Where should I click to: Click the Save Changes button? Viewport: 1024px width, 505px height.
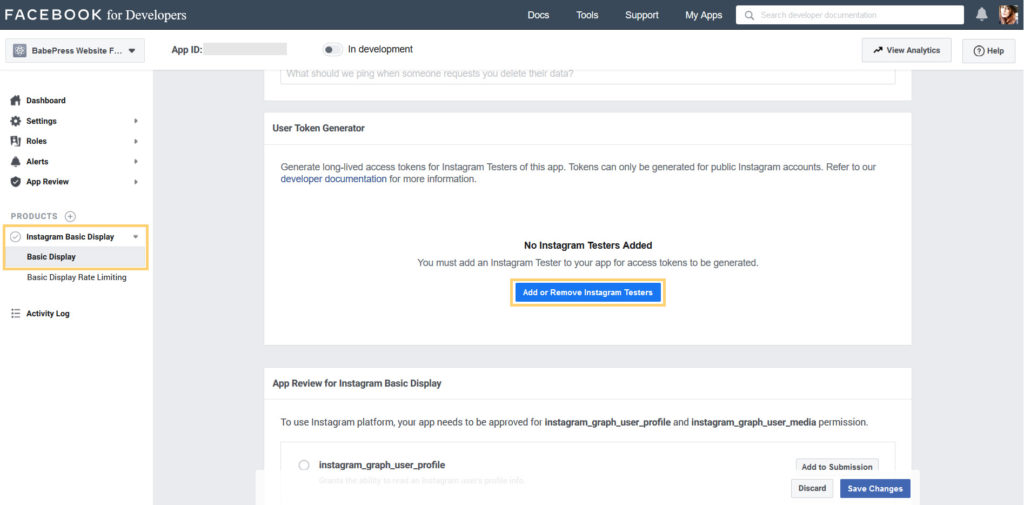pos(874,488)
